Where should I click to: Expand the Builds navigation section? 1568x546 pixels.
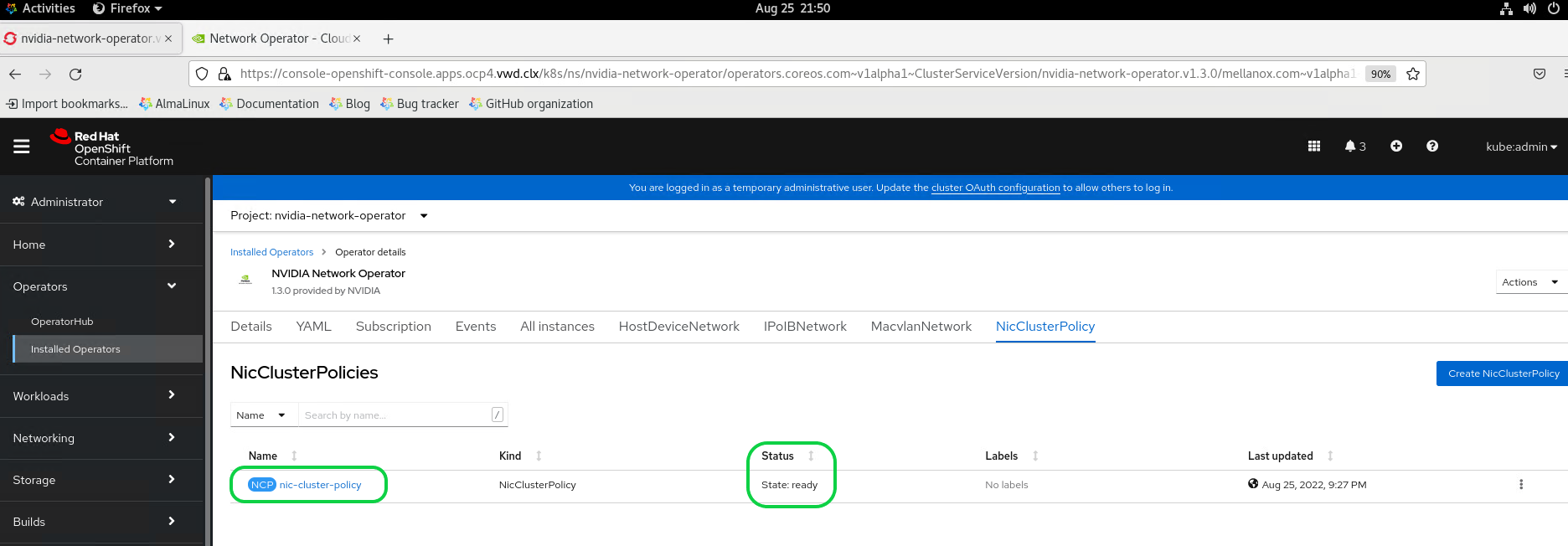point(101,522)
